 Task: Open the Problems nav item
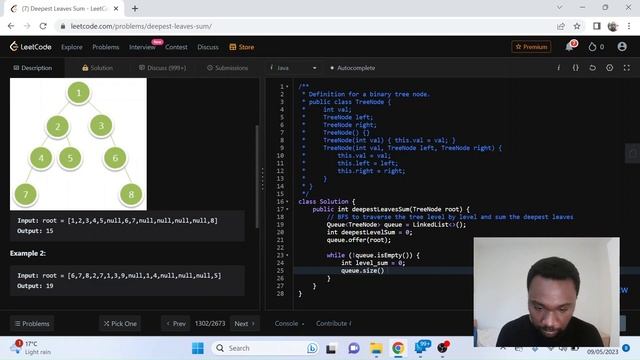tap(106, 47)
